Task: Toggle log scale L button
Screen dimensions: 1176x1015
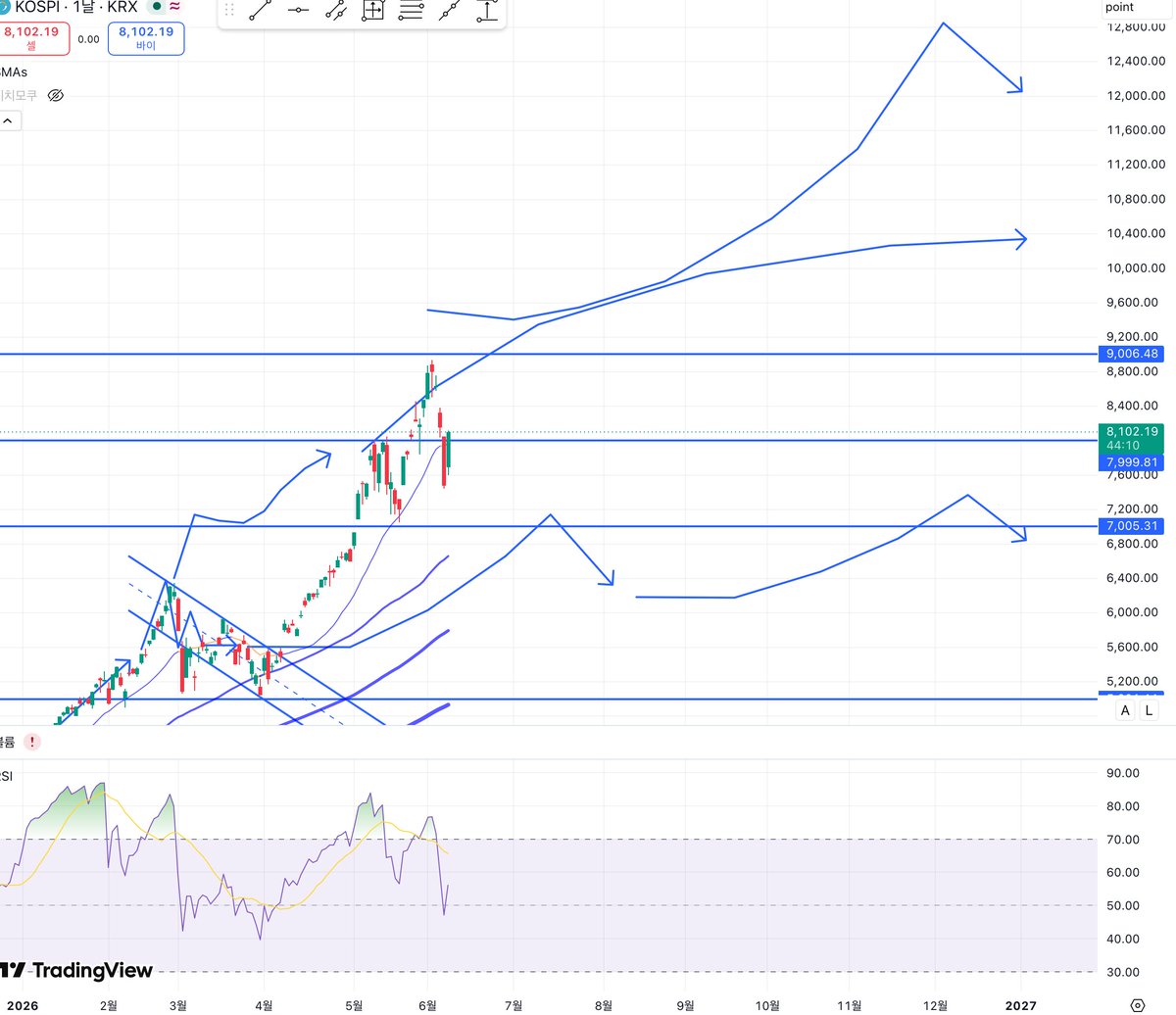Action: click(1150, 710)
